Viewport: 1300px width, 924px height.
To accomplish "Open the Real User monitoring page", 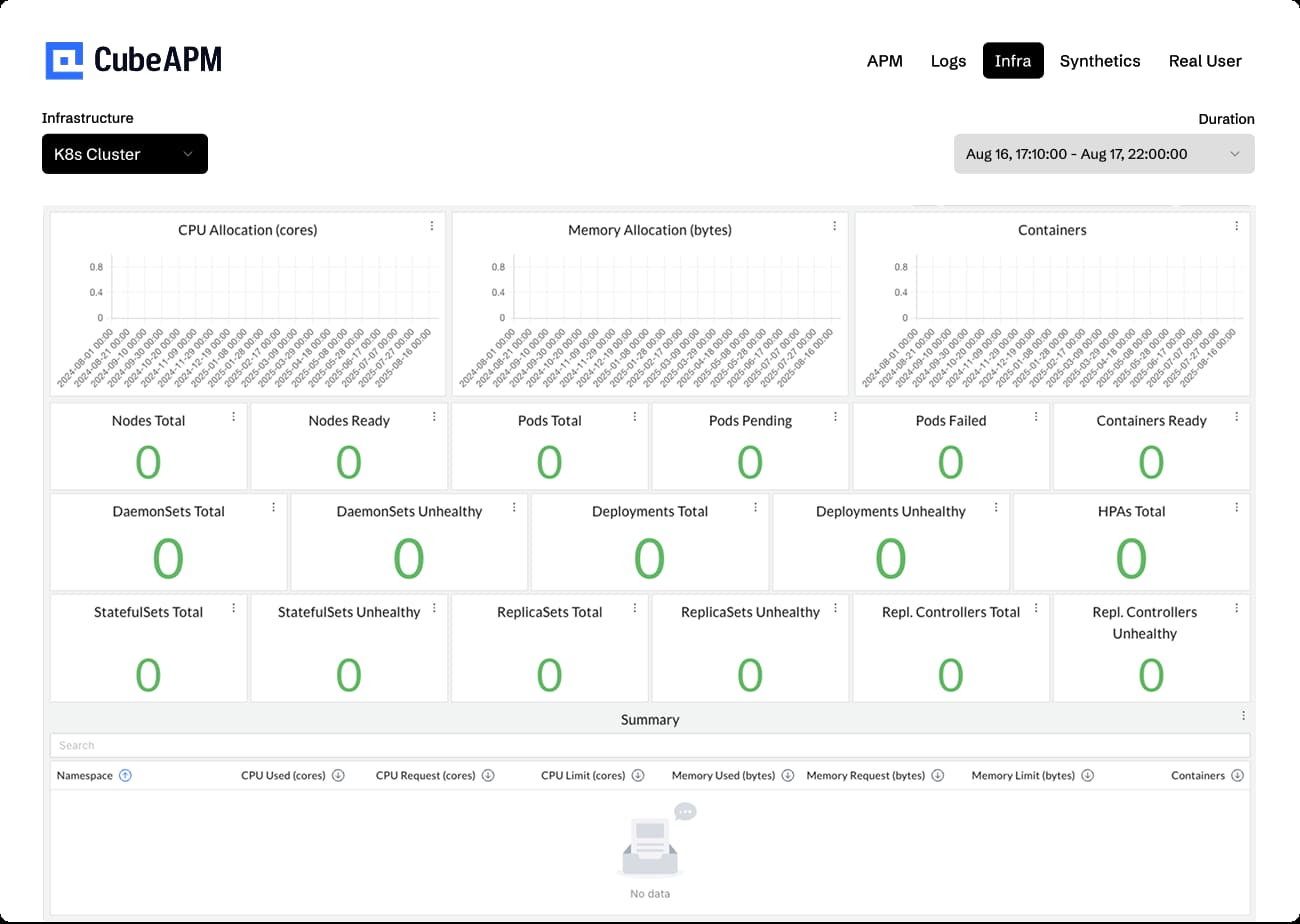I will point(1205,60).
